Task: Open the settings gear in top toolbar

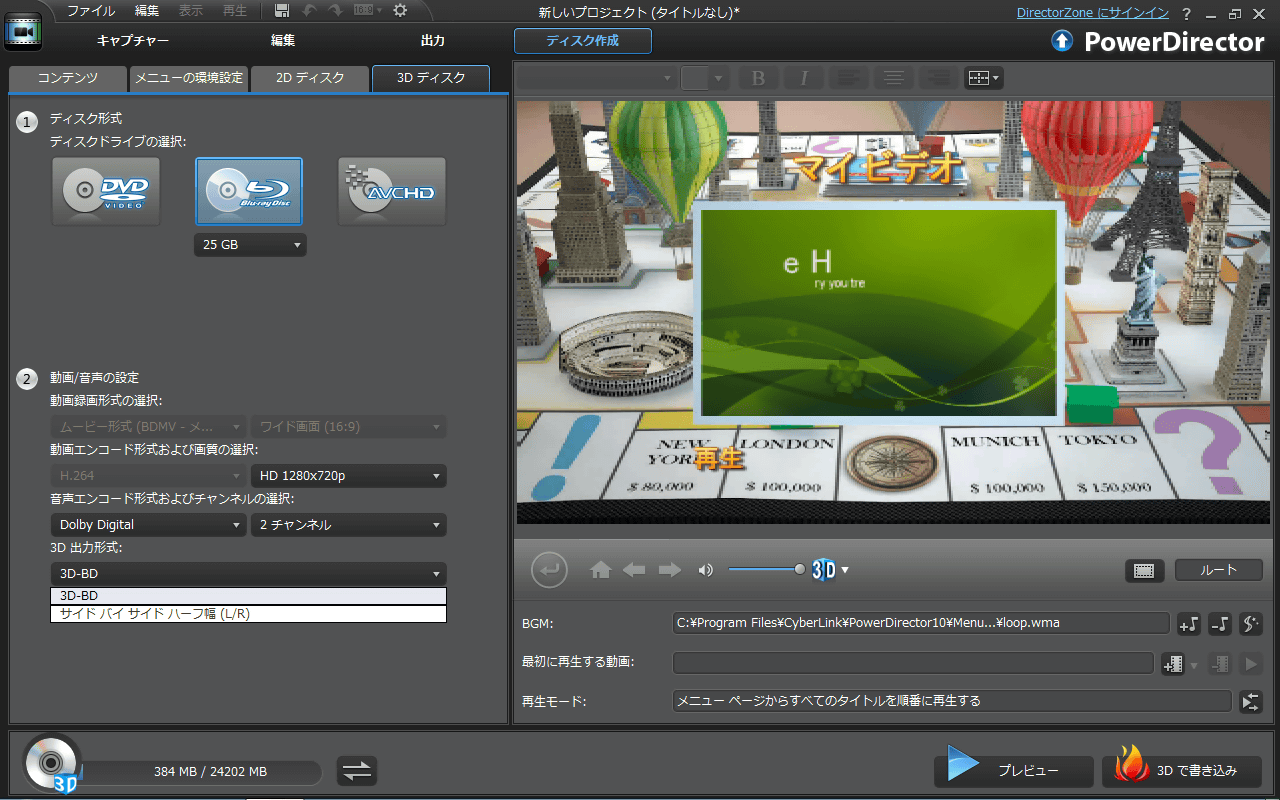Action: tap(400, 11)
